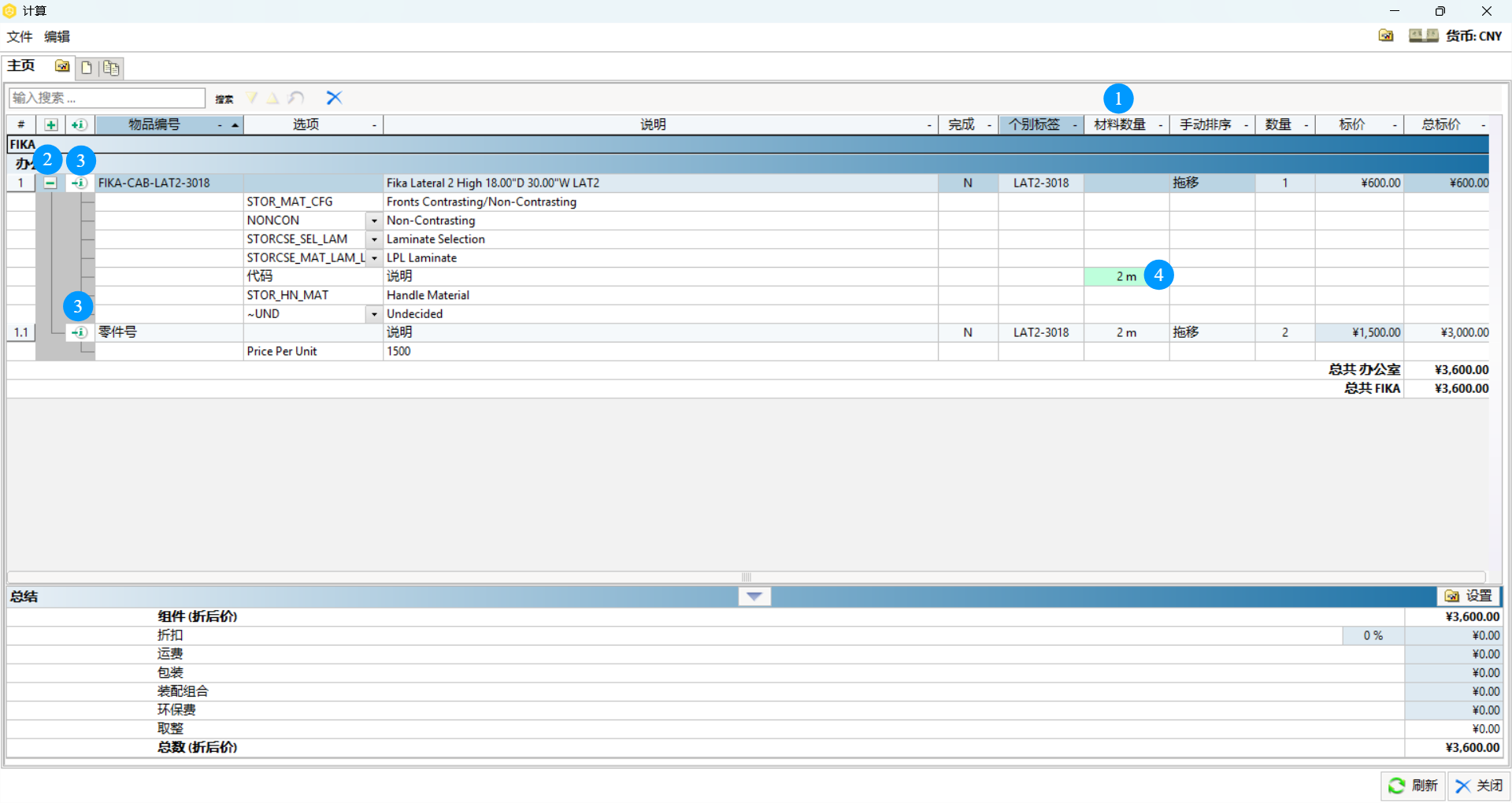Open the summary 设置 button
This screenshot has height=803, width=1512.
point(1469,596)
